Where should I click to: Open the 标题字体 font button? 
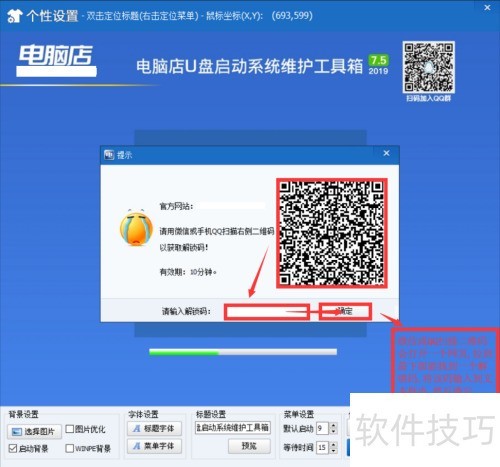(154, 429)
